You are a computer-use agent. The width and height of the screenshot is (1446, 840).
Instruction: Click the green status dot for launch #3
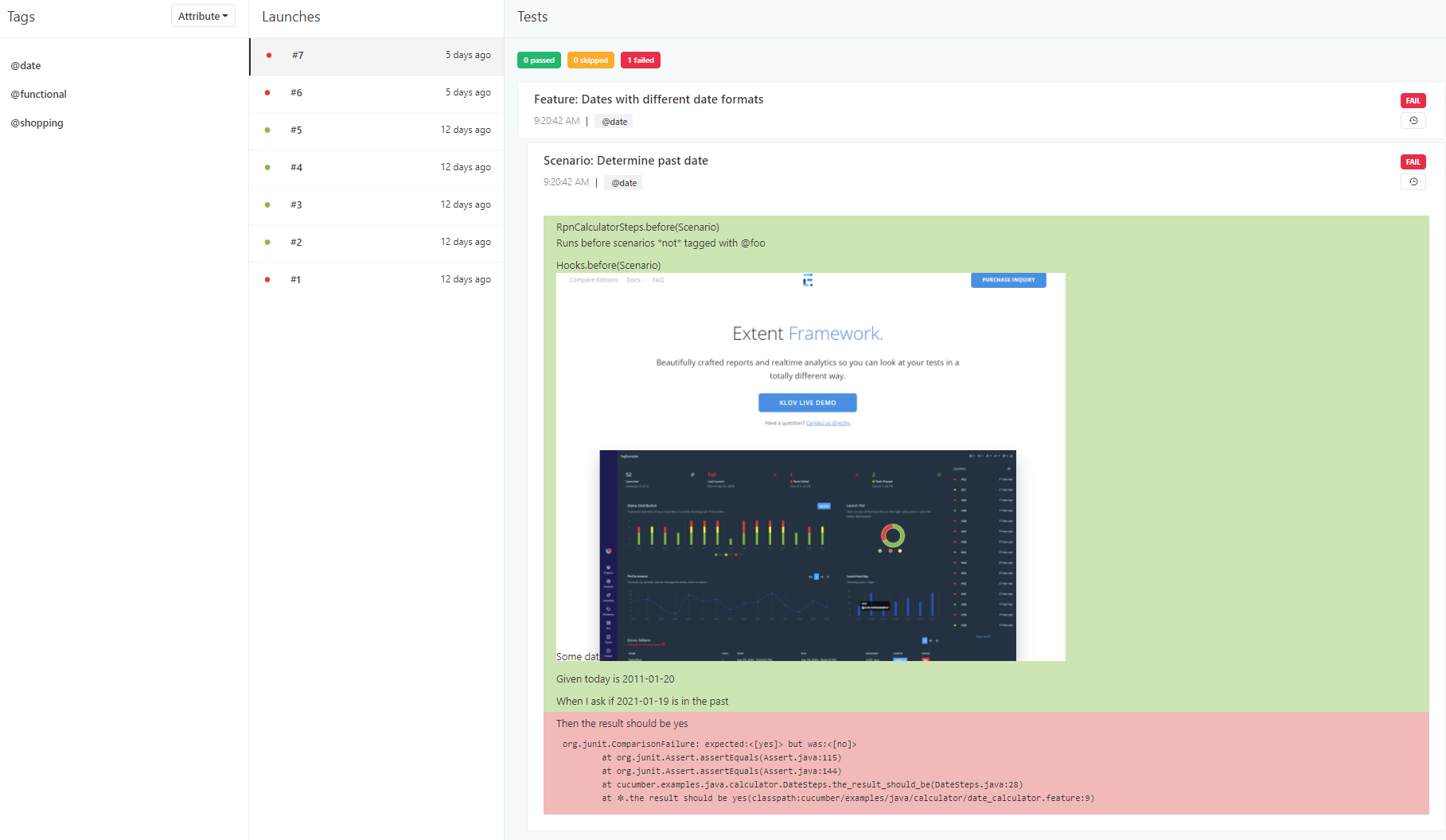click(x=267, y=205)
